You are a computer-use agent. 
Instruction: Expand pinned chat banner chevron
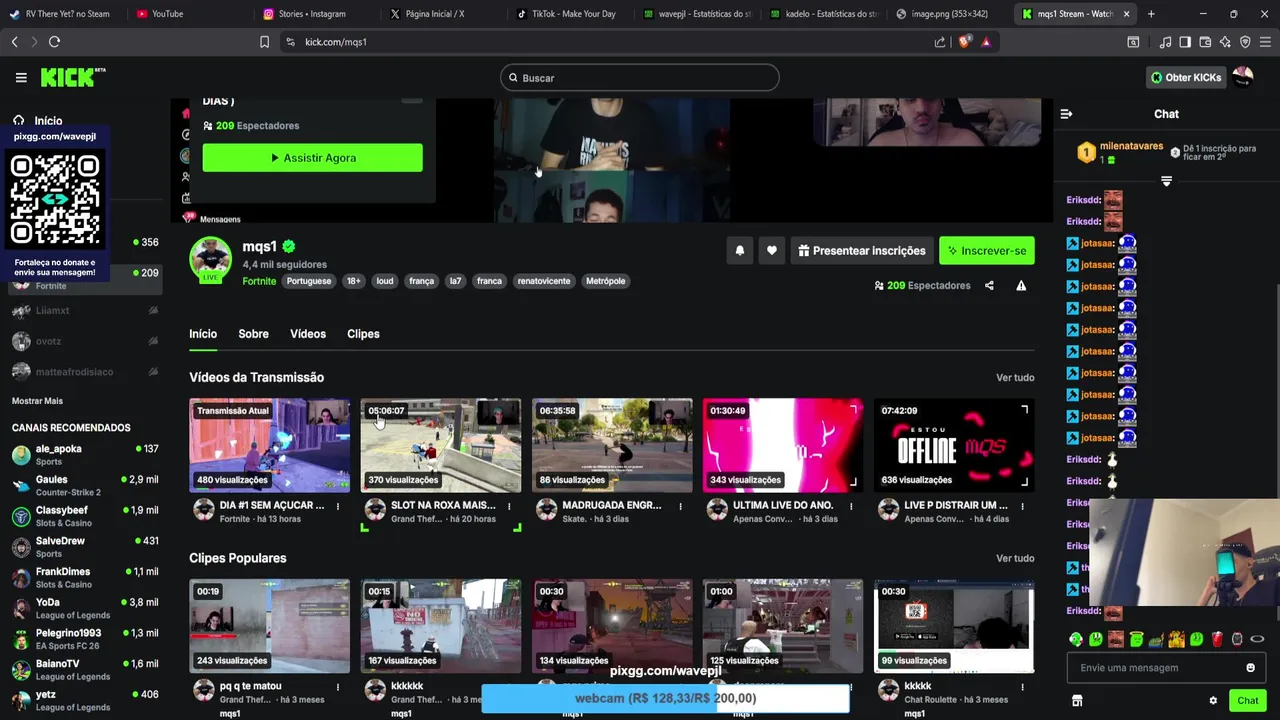pyautogui.click(x=1166, y=181)
